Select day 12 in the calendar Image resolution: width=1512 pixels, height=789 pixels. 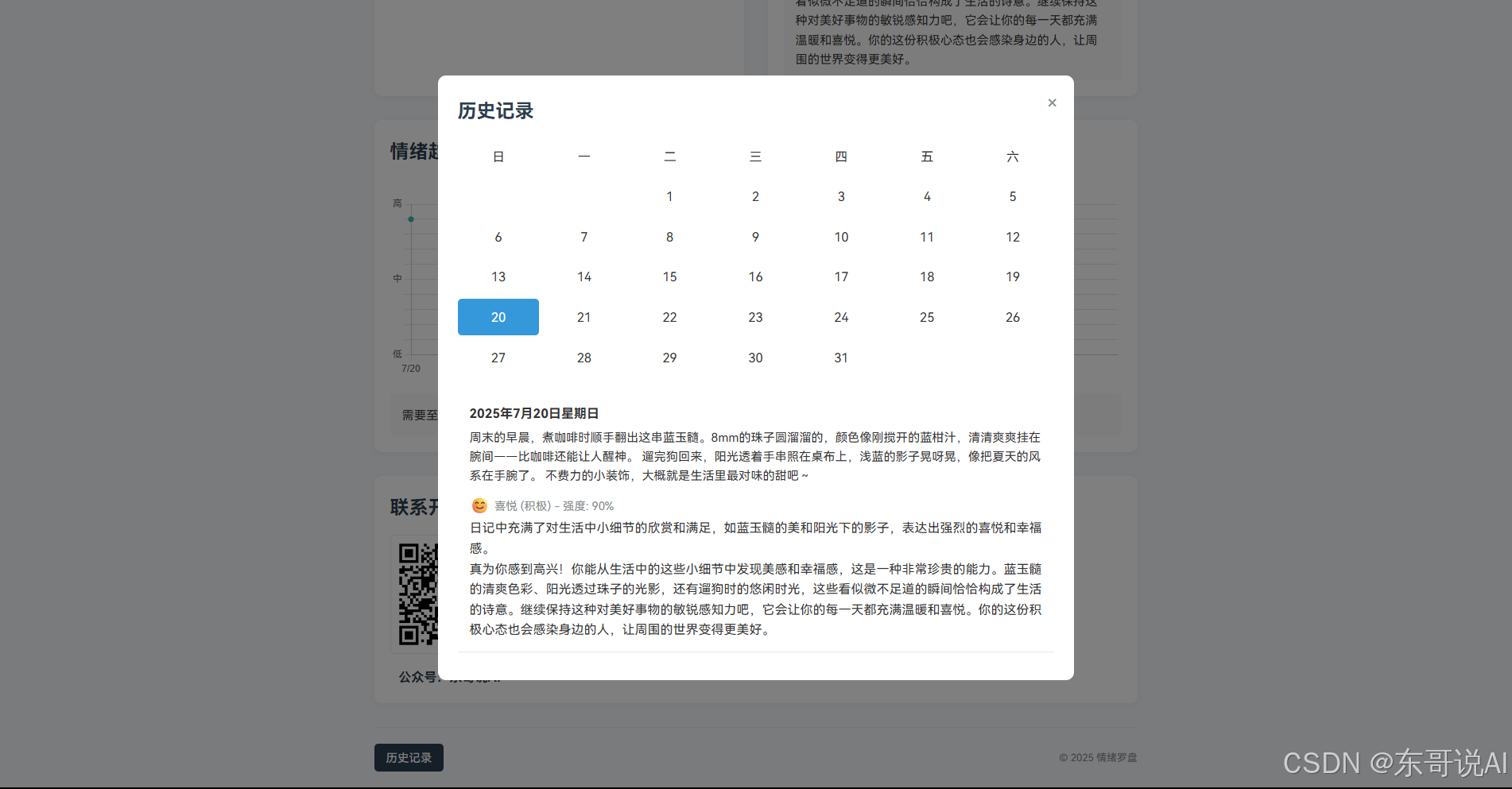[1013, 237]
